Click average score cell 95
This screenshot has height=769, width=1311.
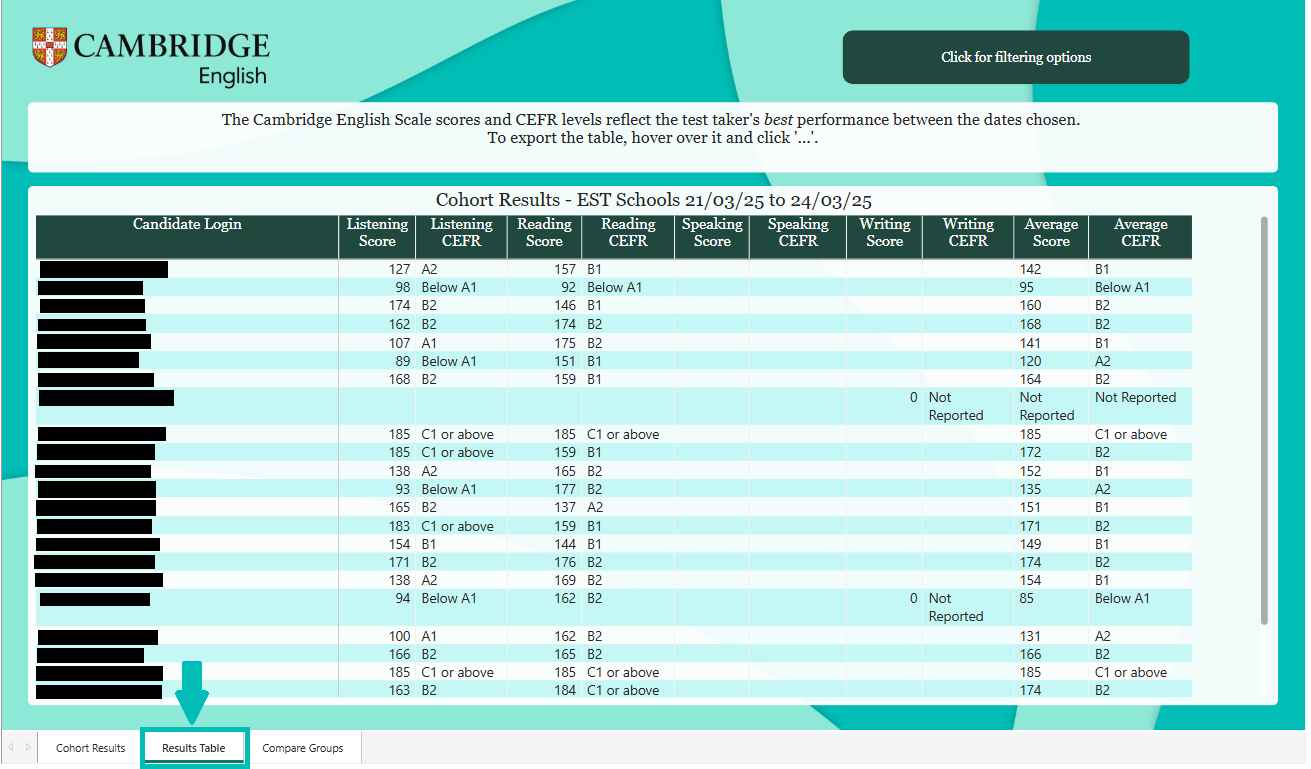click(1027, 287)
